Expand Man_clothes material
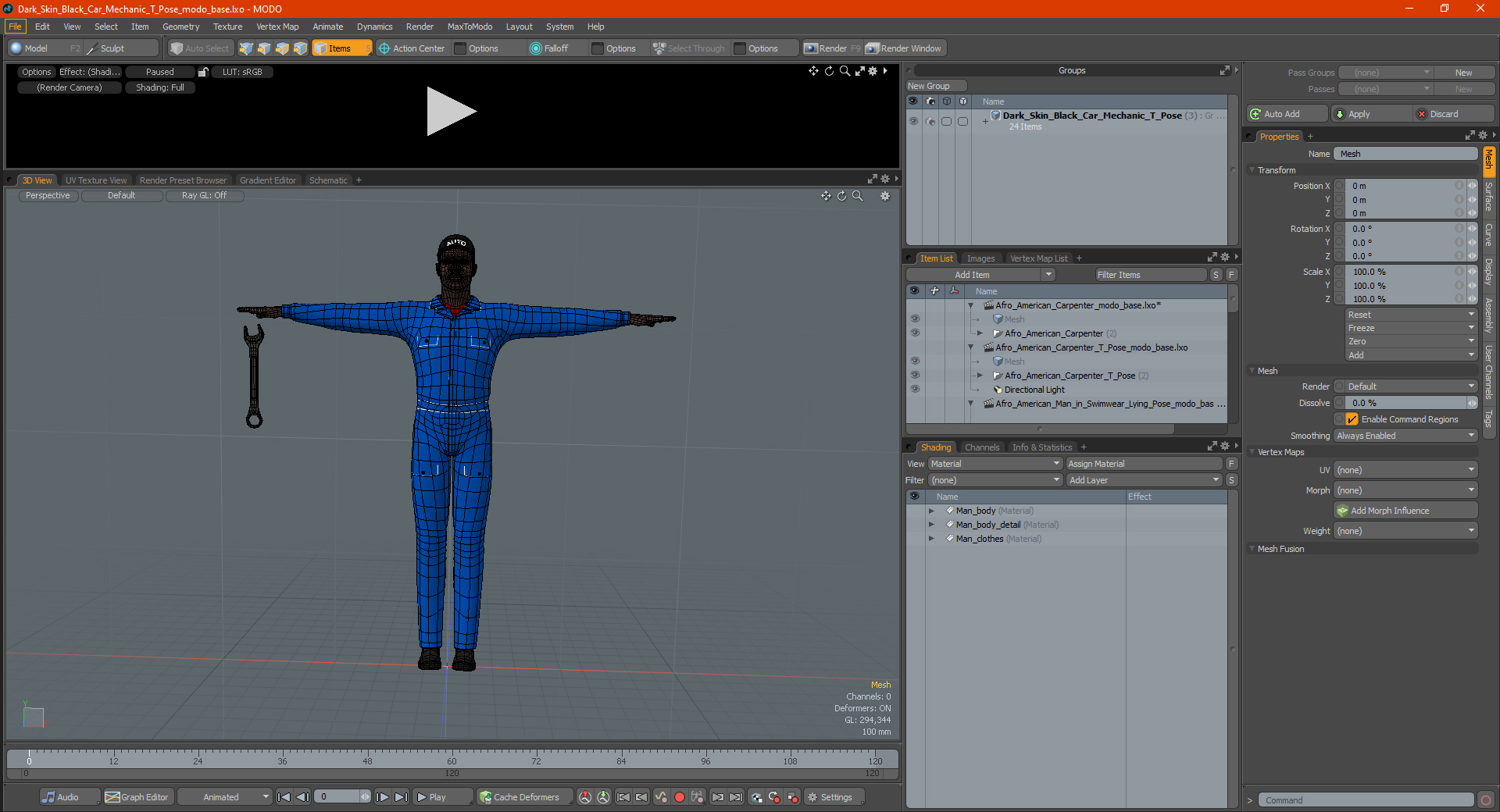Screen dimensions: 1500x812 click(931, 539)
